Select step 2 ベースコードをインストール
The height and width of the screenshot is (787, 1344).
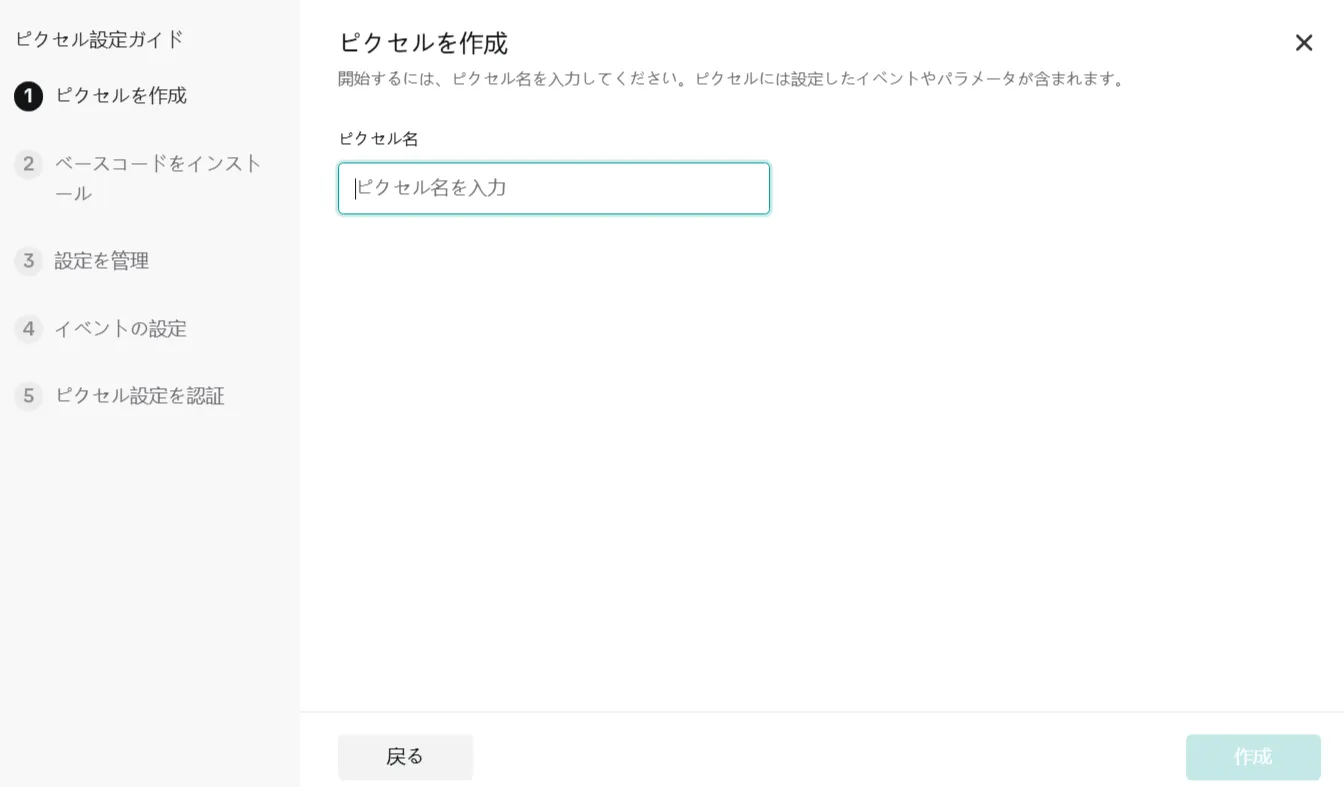[139, 178]
